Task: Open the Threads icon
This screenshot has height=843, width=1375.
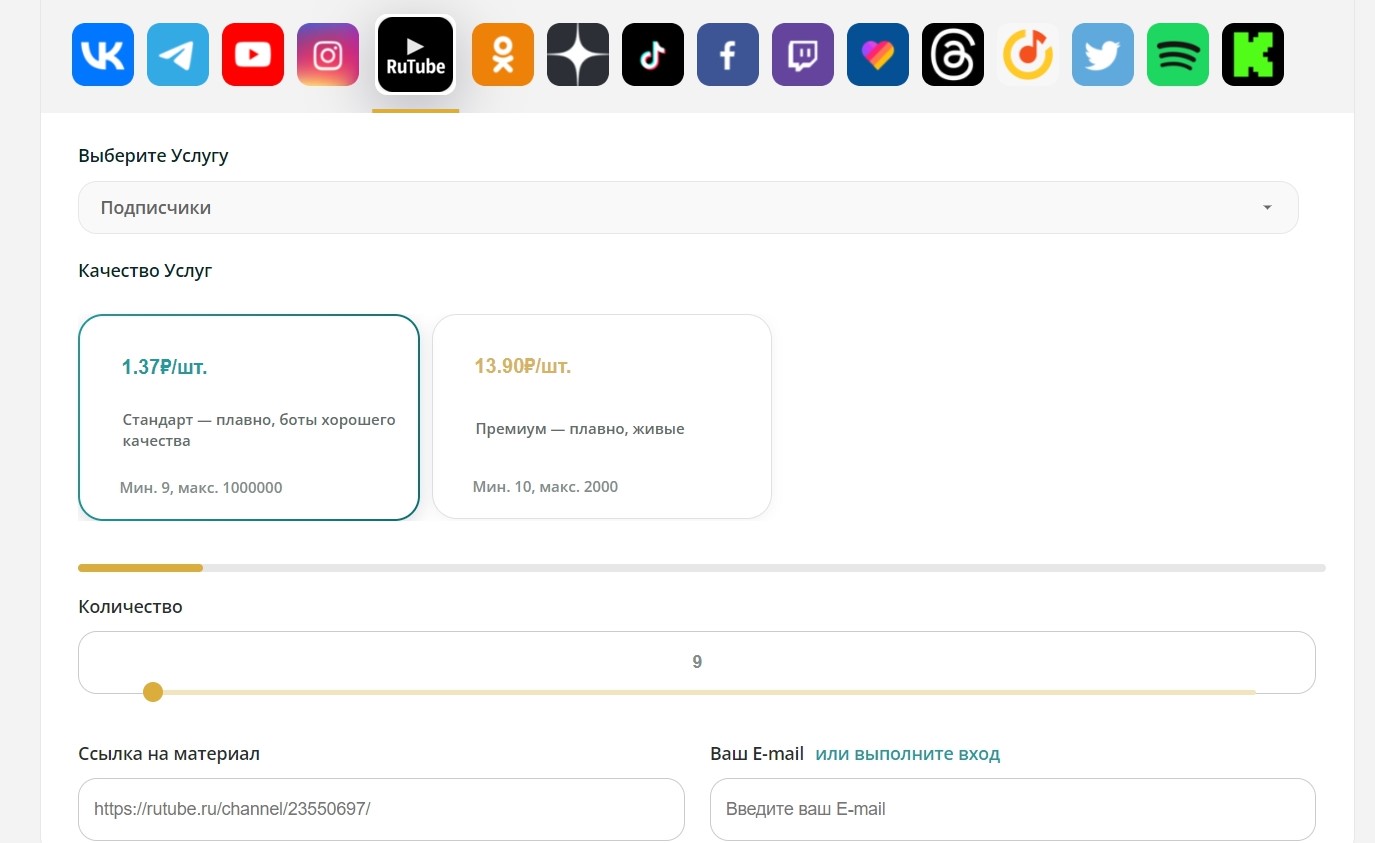Action: 953,54
